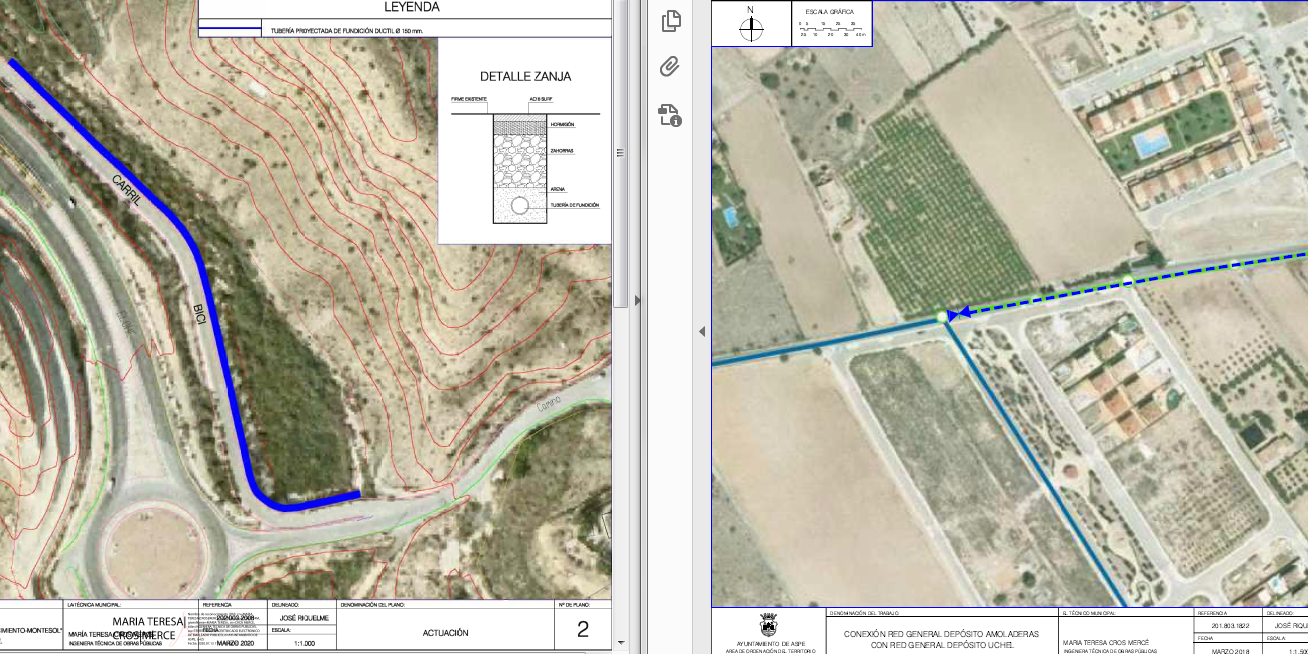The width and height of the screenshot is (1308, 654).
Task: Expand the panel using the small right arrow
Action: (x=638, y=299)
